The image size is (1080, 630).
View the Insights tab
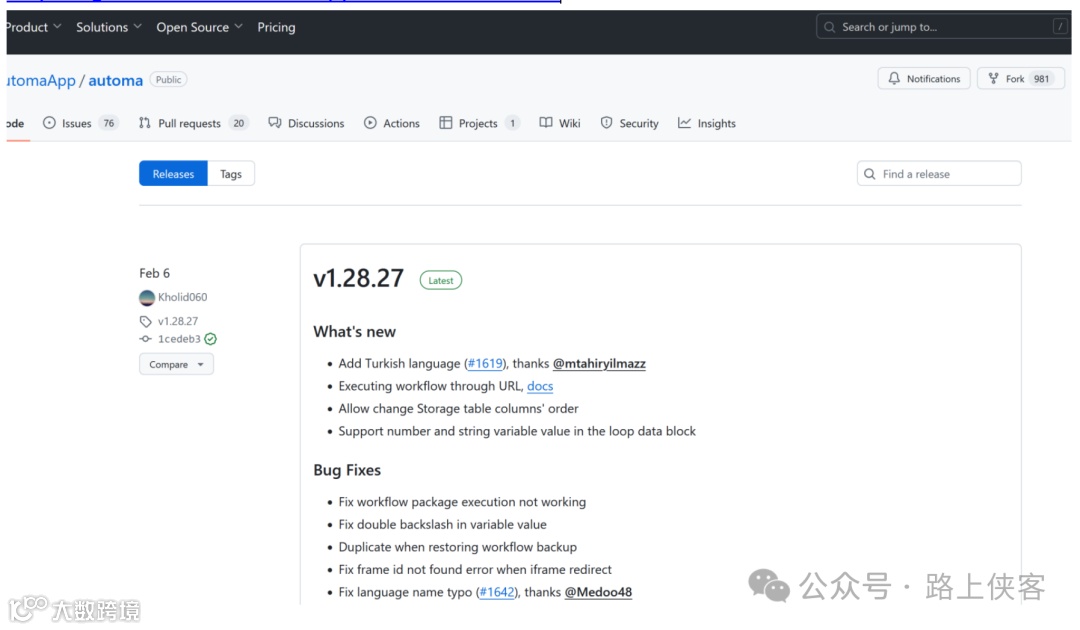[706, 123]
